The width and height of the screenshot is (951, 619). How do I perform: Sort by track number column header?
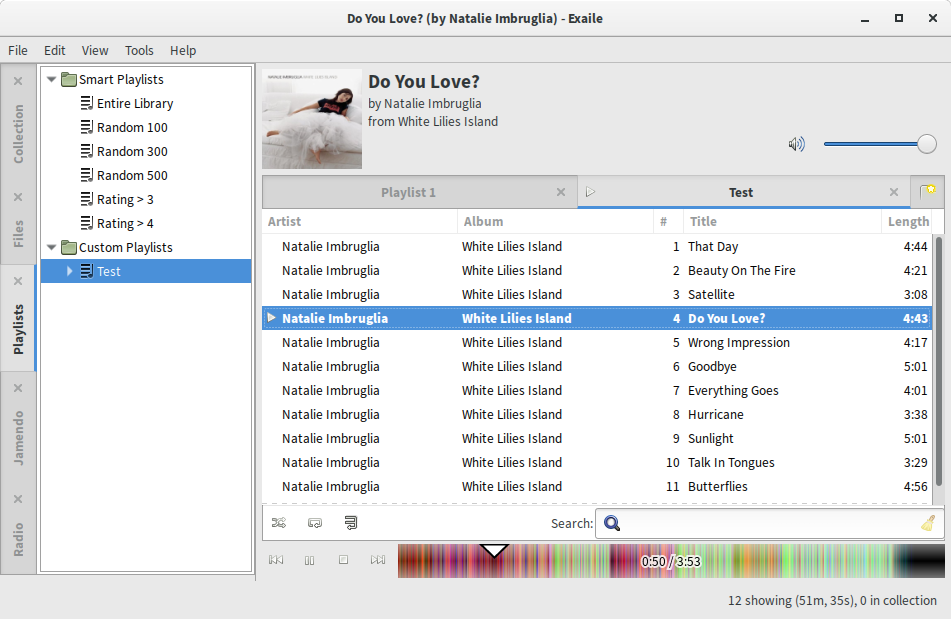click(668, 221)
